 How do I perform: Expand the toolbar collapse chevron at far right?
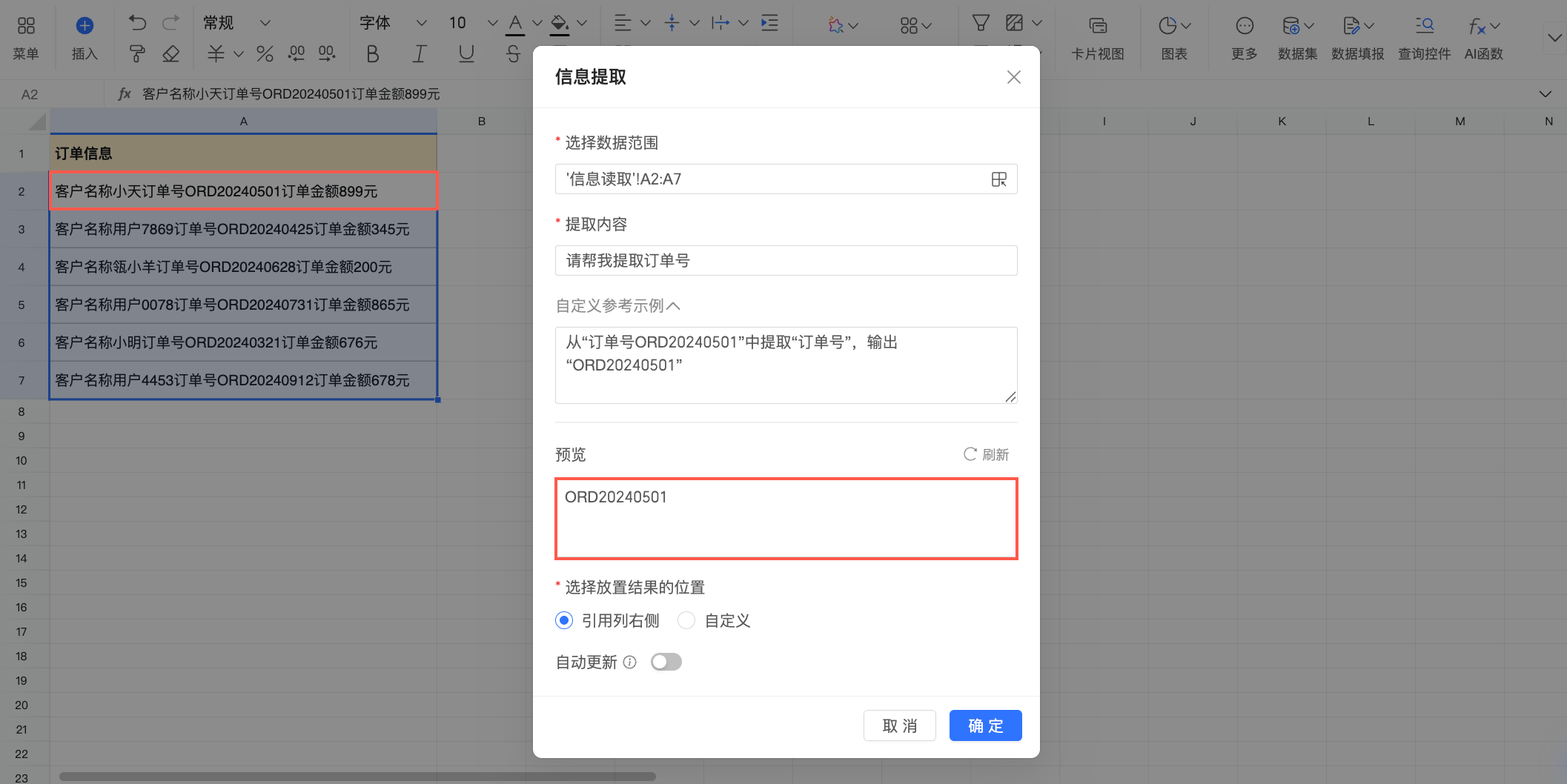pyautogui.click(x=1554, y=37)
